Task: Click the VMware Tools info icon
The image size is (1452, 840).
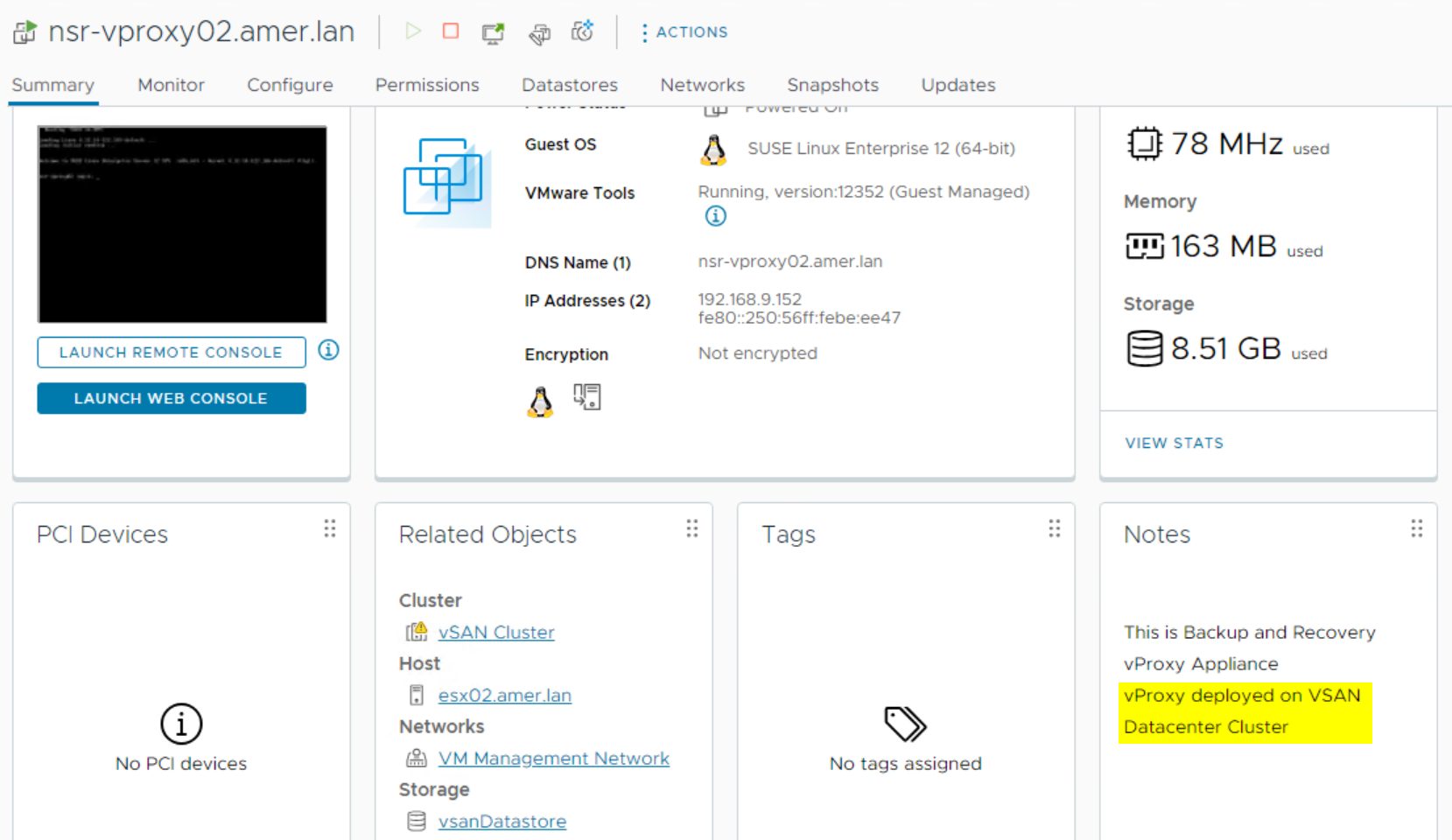Action: pos(715,215)
